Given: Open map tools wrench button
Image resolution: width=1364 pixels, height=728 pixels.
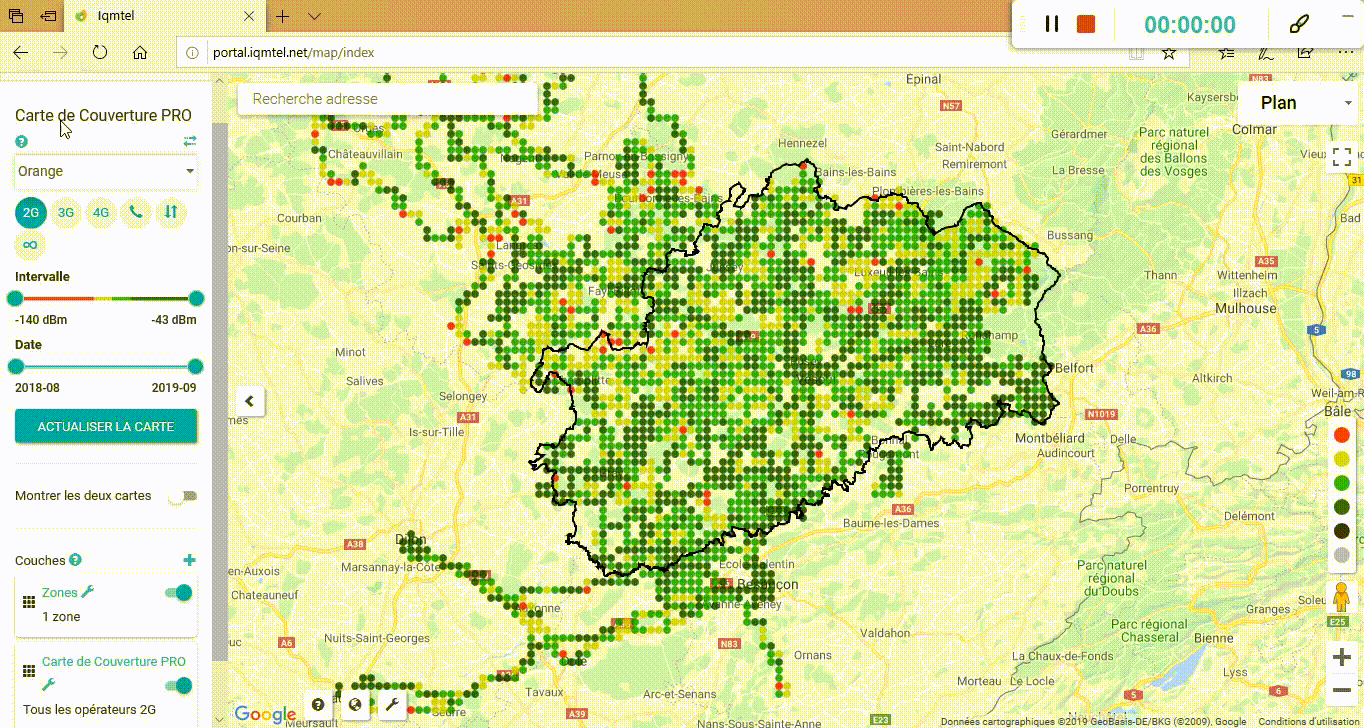Looking at the screenshot, I should (392, 705).
